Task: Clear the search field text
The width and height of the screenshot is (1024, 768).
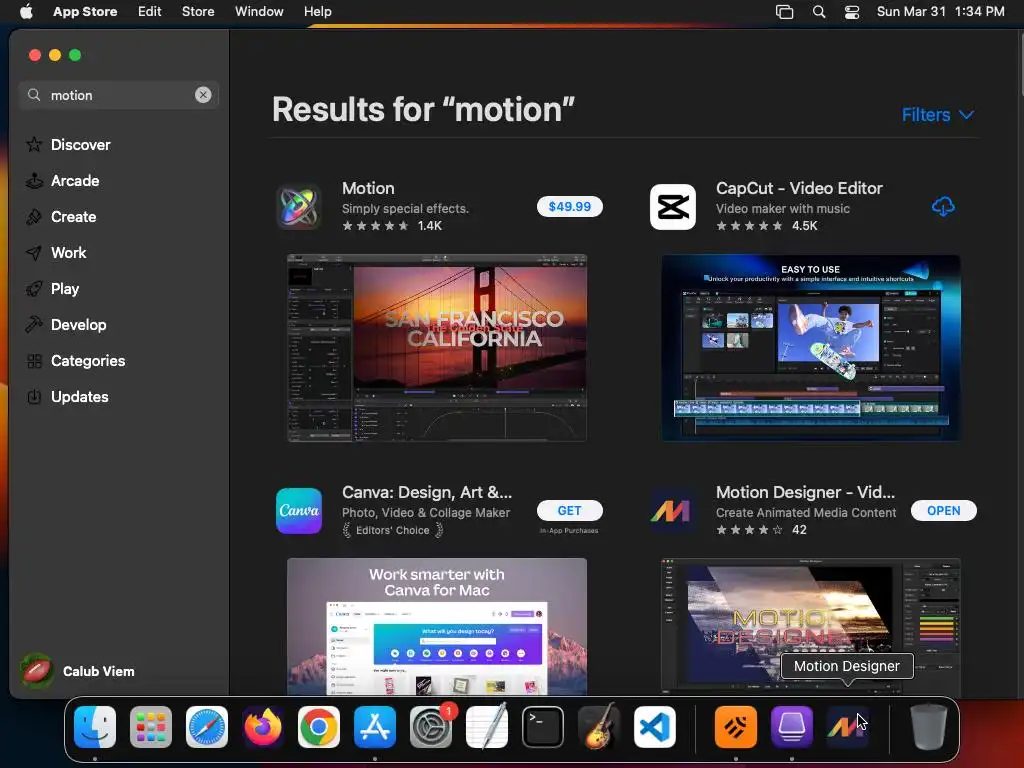Action: tap(203, 95)
